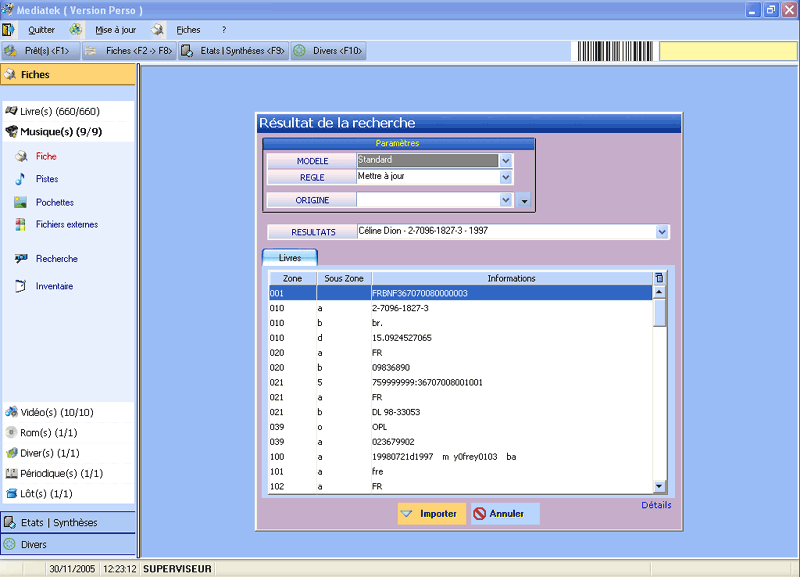Select row with DL 98-33053
The height and width of the screenshot is (577, 800).
[x=460, y=412]
